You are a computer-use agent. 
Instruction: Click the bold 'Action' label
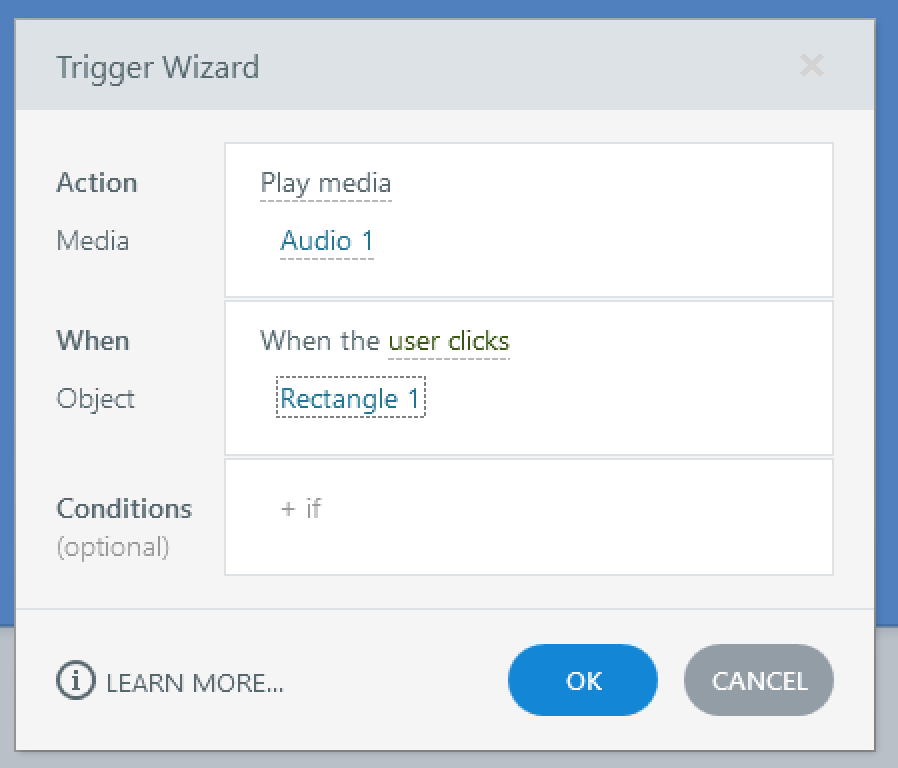point(97,183)
